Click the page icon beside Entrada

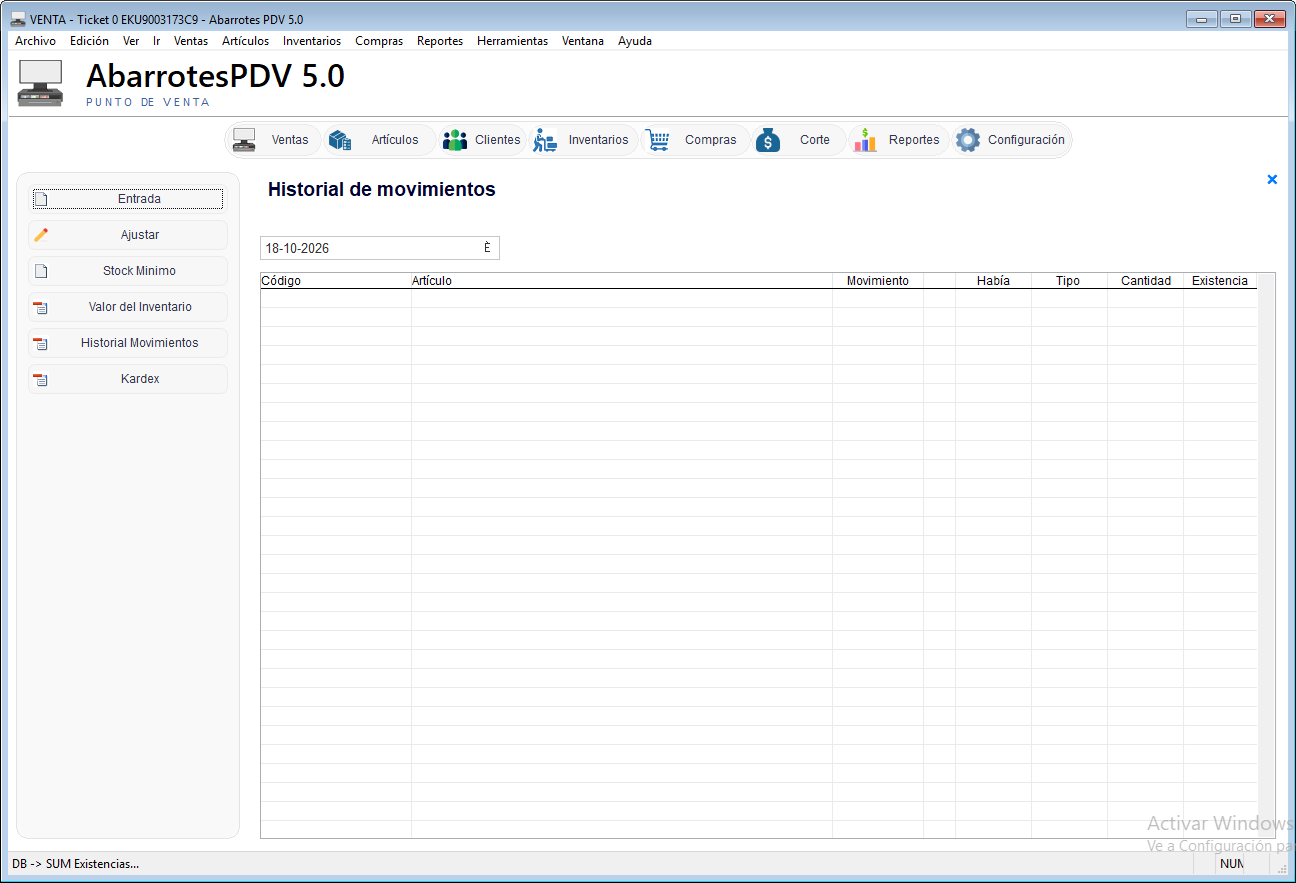tap(41, 199)
